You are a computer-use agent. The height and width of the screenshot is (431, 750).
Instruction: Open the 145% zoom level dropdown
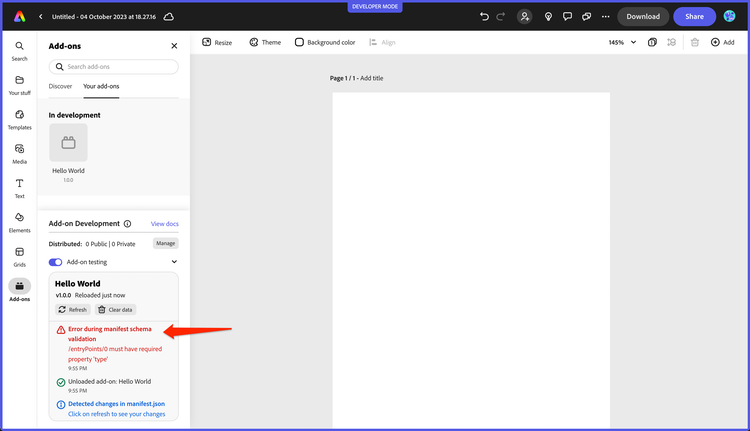tap(622, 42)
